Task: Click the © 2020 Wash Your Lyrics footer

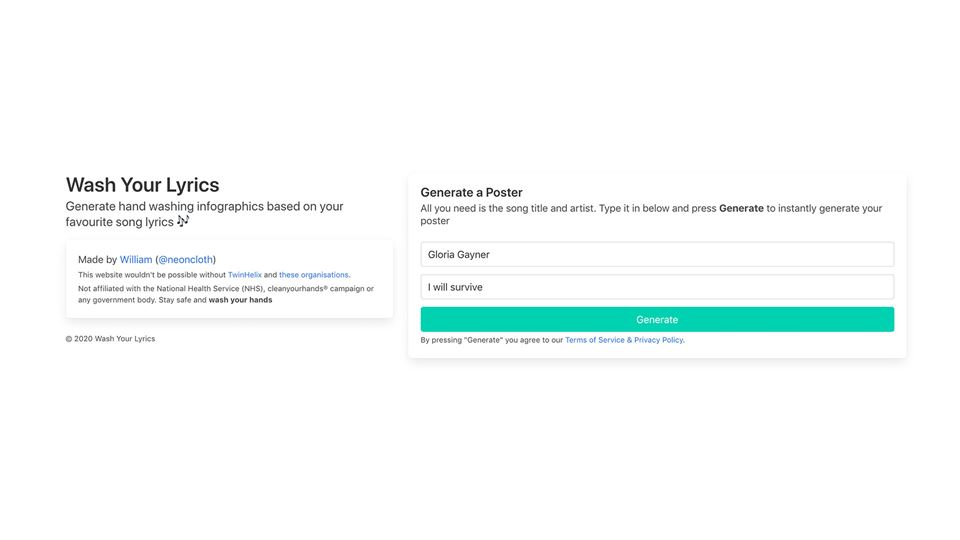Action: tap(110, 339)
